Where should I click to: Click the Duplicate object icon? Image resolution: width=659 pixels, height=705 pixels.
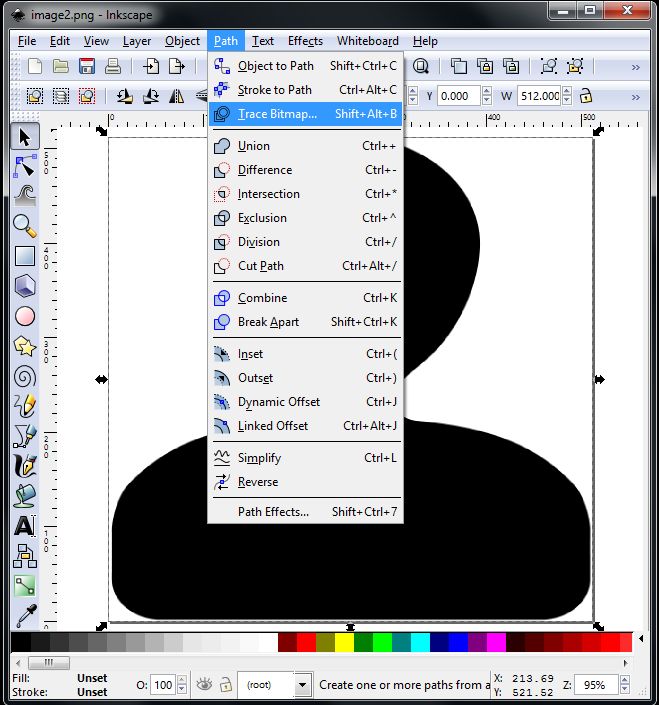[459, 67]
